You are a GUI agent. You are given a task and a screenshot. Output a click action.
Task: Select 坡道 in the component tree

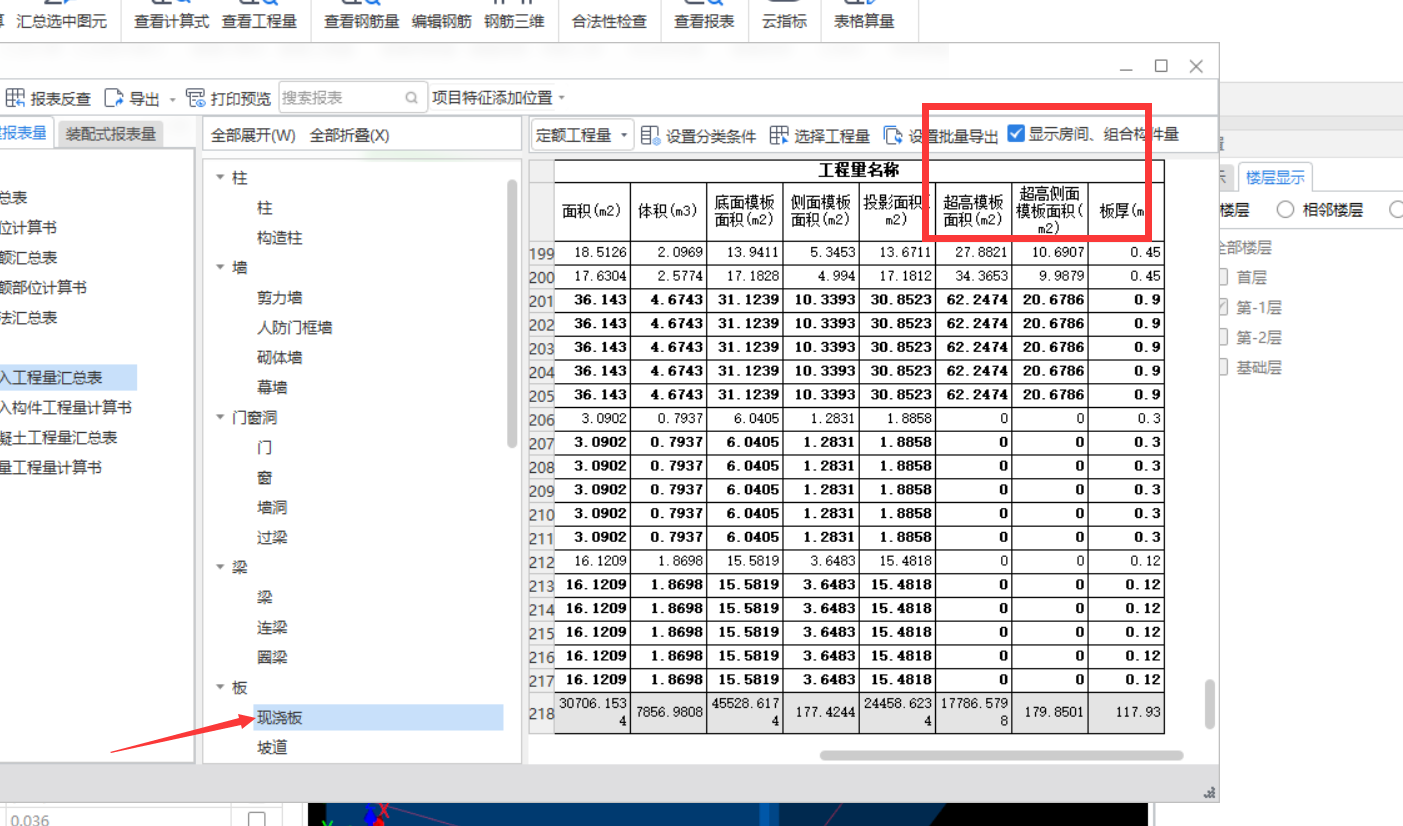[272, 748]
